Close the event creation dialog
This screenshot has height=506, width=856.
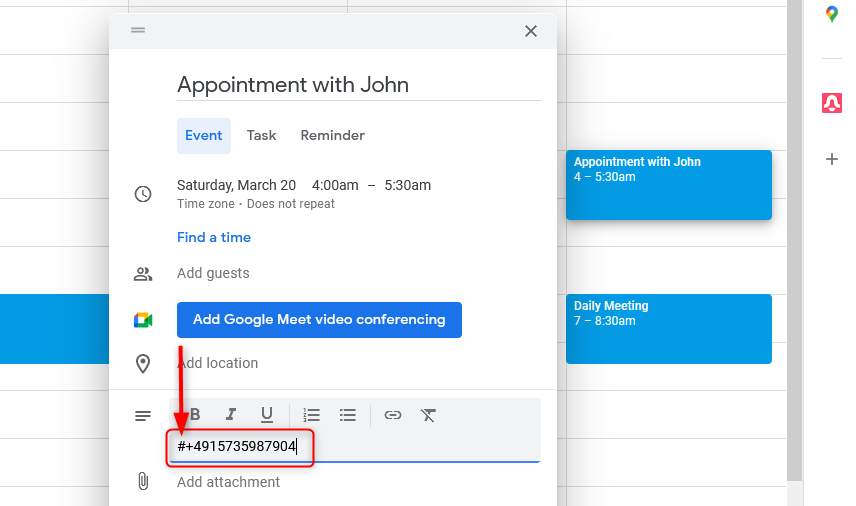(x=531, y=31)
